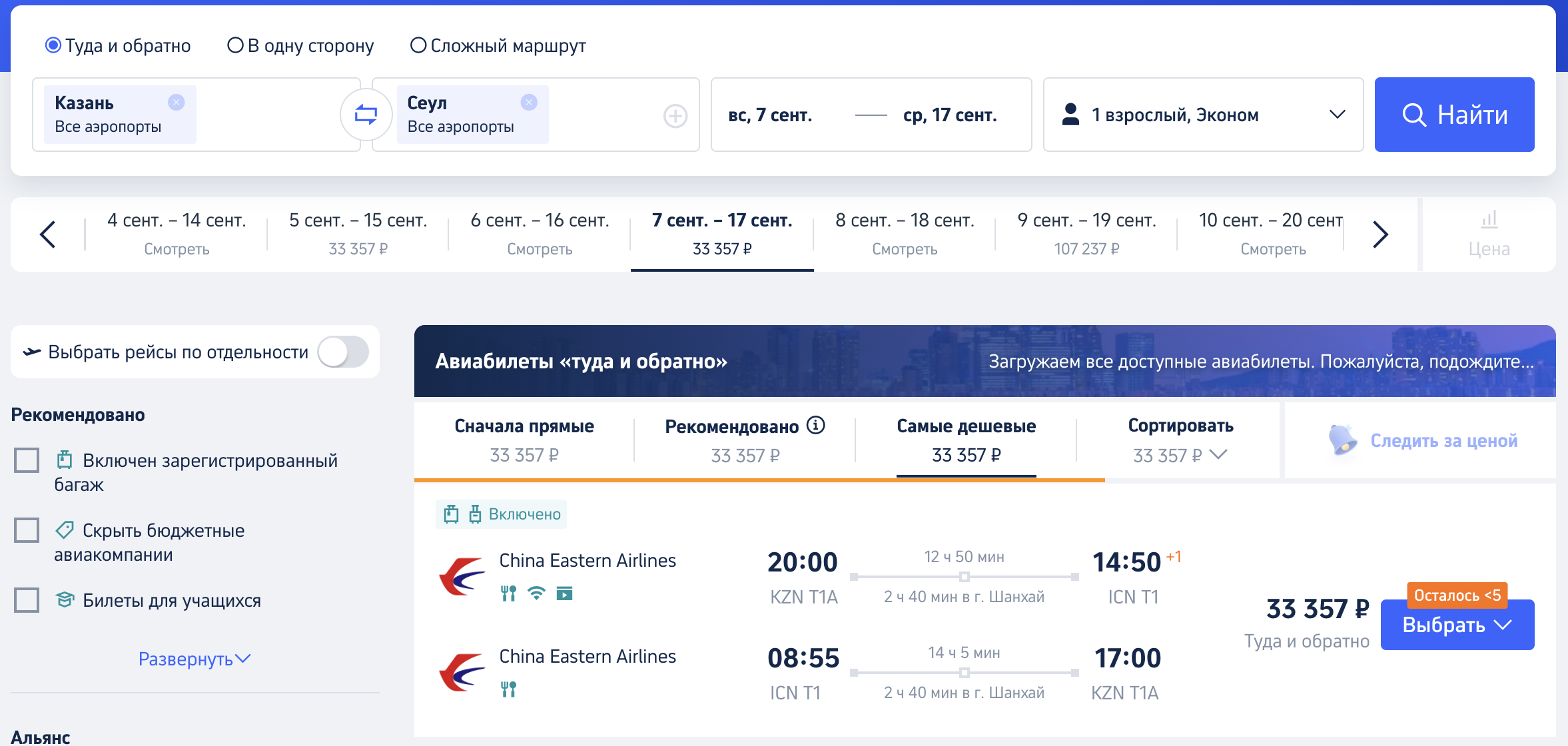Image resolution: width=1568 pixels, height=746 pixels.
Task: Expand Сортировать dropdown options
Action: click(1180, 440)
